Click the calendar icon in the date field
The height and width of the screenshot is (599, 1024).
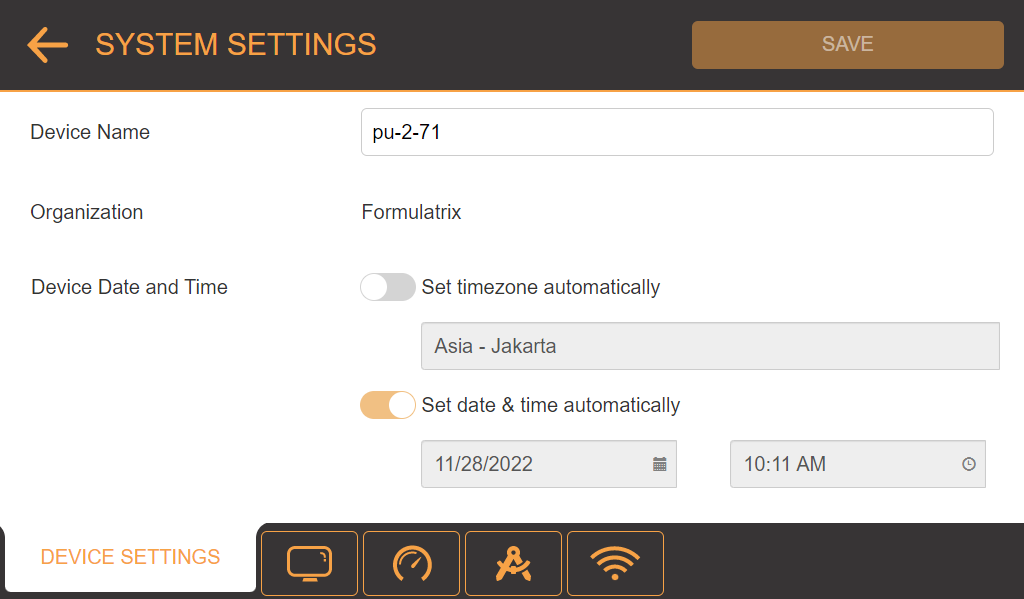coord(659,464)
